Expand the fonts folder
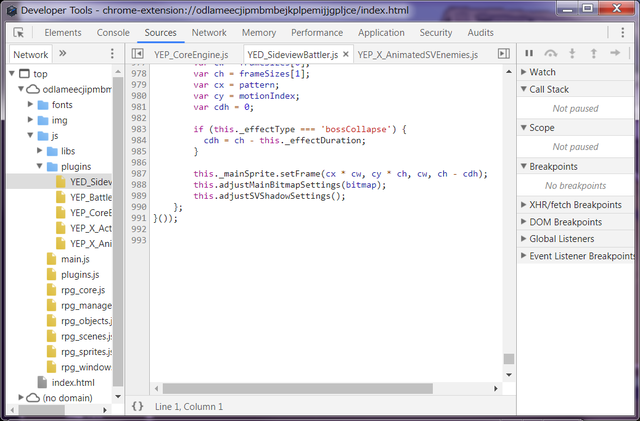Viewport: 640px width, 421px height. 30,105
